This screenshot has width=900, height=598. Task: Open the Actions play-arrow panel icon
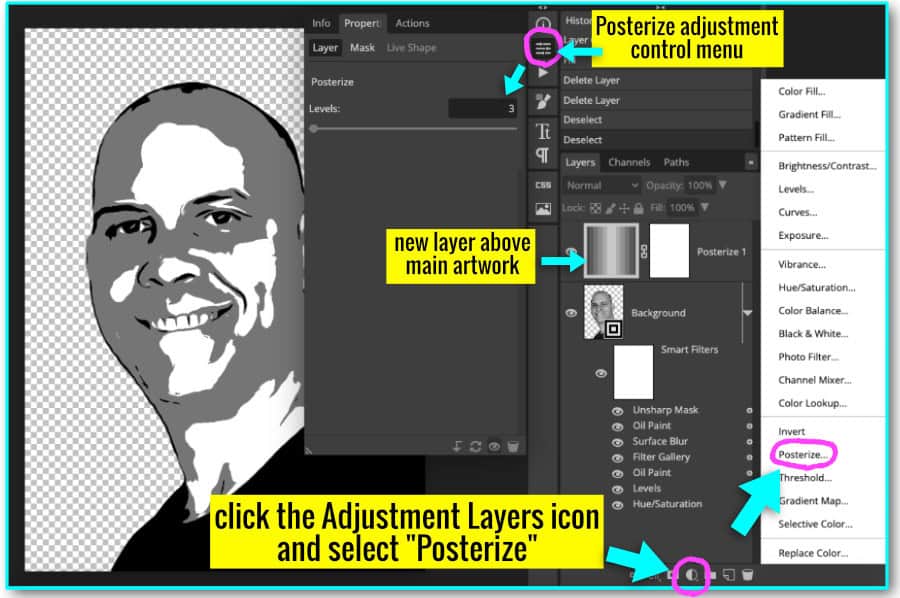(543, 73)
